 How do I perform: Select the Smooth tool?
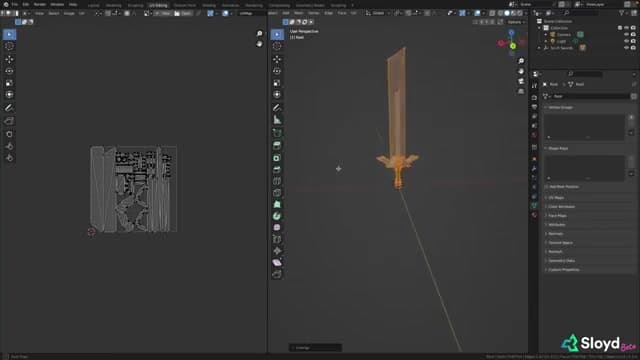click(277, 228)
